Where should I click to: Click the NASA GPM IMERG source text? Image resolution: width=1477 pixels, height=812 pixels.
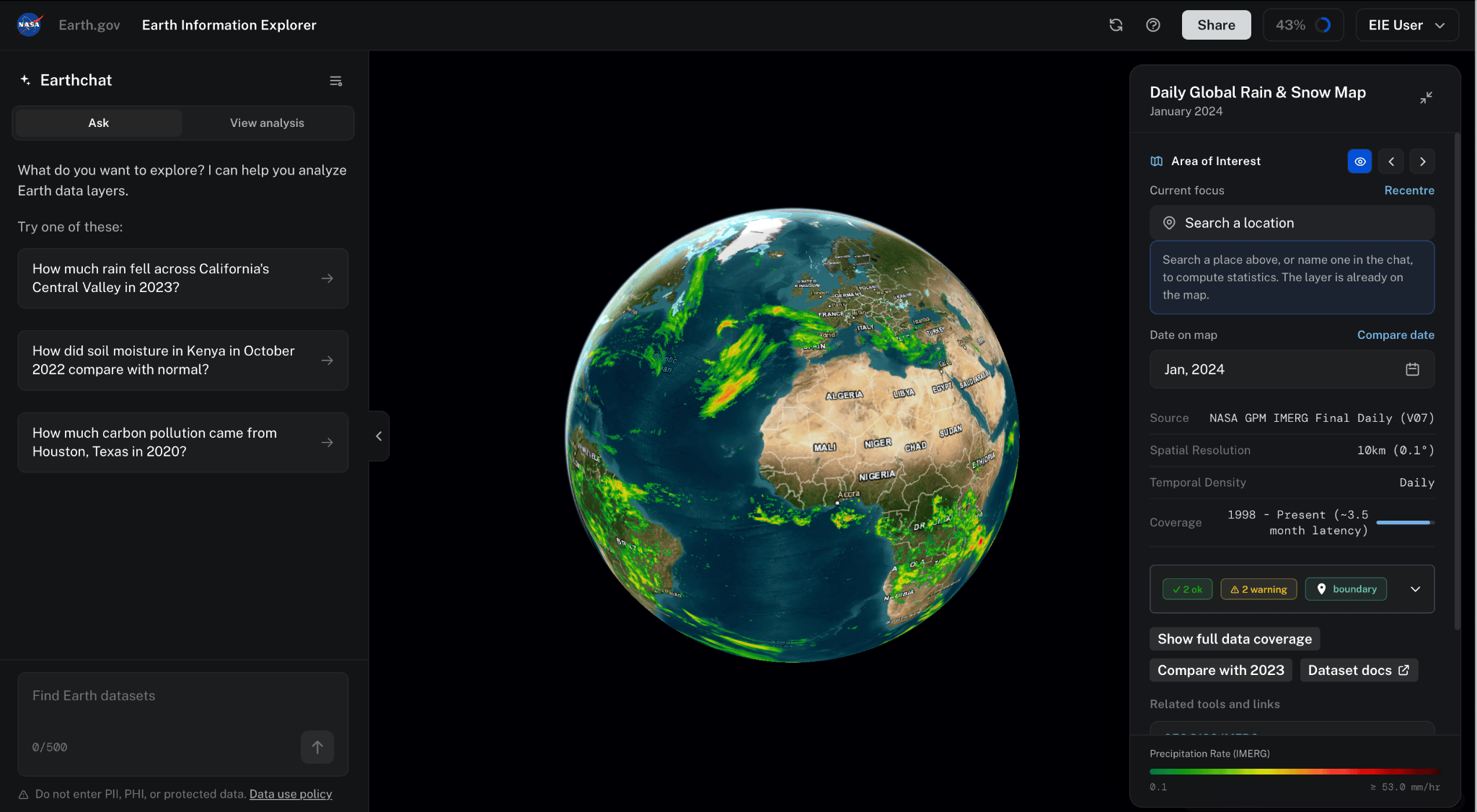(1321, 418)
